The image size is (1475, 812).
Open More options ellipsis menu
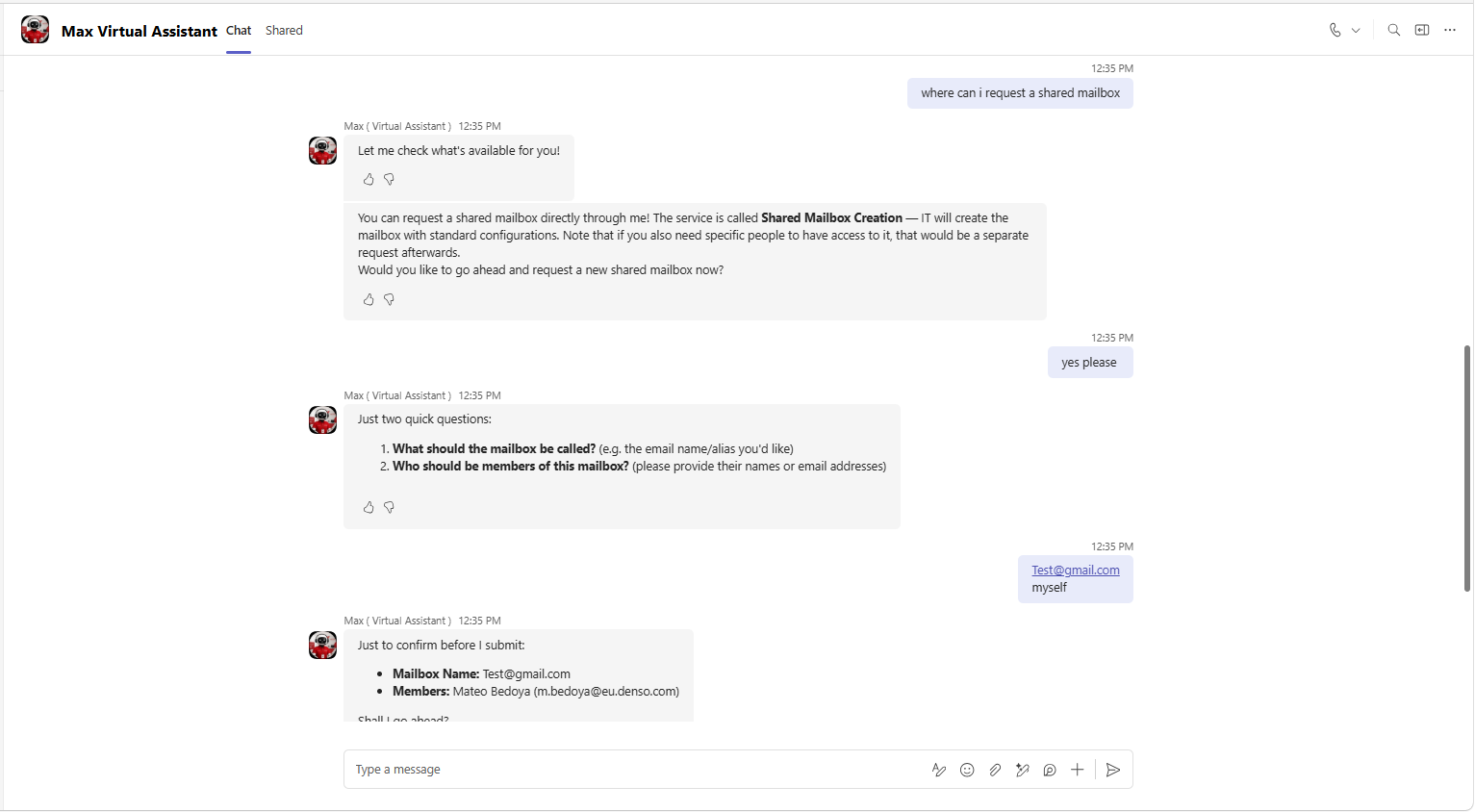click(x=1450, y=30)
